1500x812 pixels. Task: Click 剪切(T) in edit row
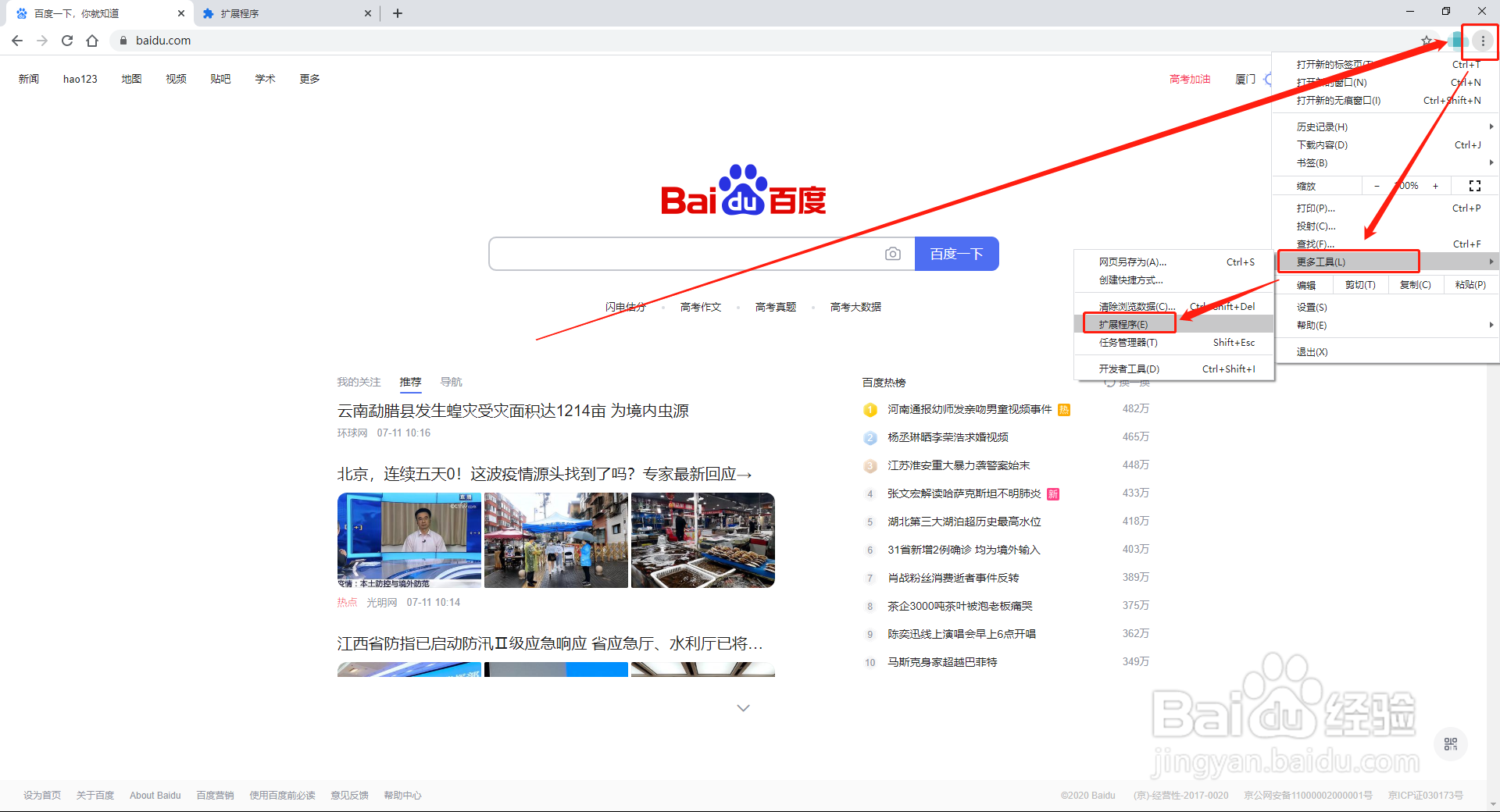(x=1360, y=284)
